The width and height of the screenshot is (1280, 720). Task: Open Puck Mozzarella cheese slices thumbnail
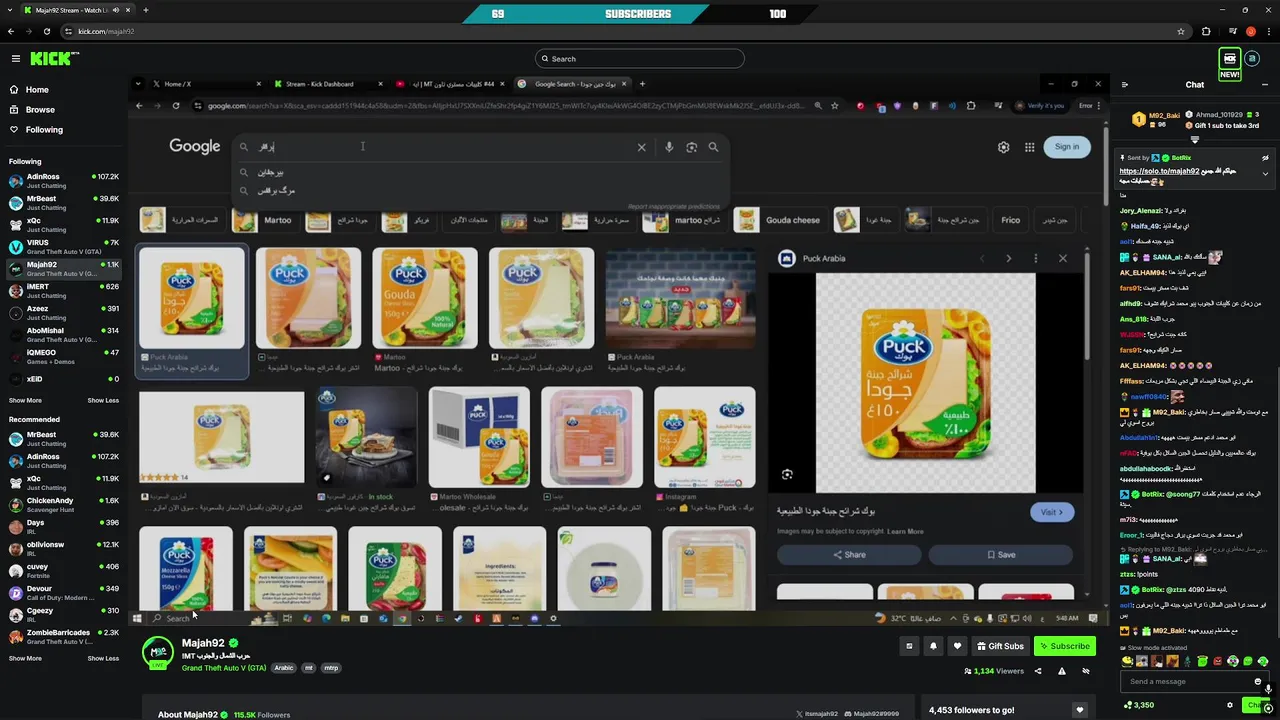click(x=186, y=568)
